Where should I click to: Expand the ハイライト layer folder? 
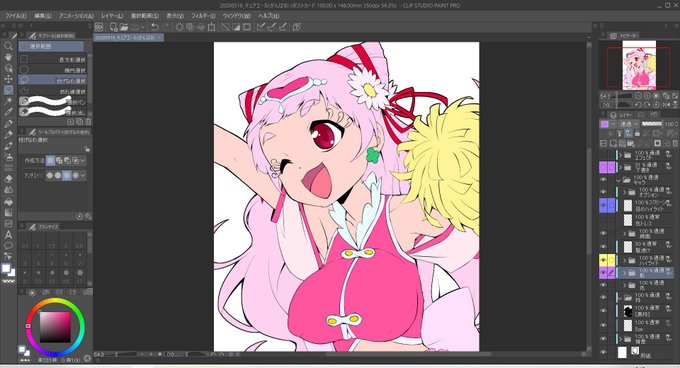point(625,260)
